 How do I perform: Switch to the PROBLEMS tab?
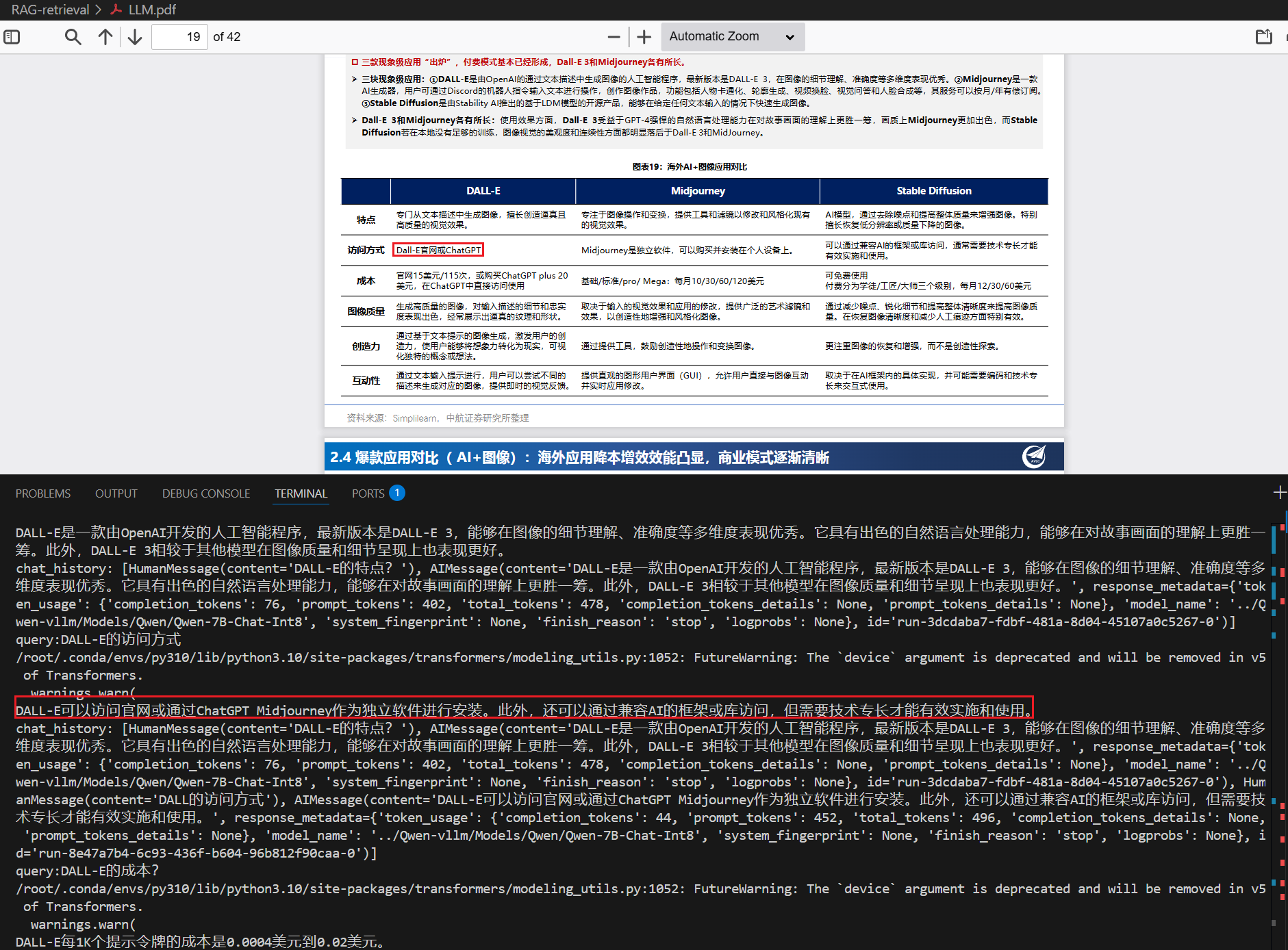[x=43, y=493]
